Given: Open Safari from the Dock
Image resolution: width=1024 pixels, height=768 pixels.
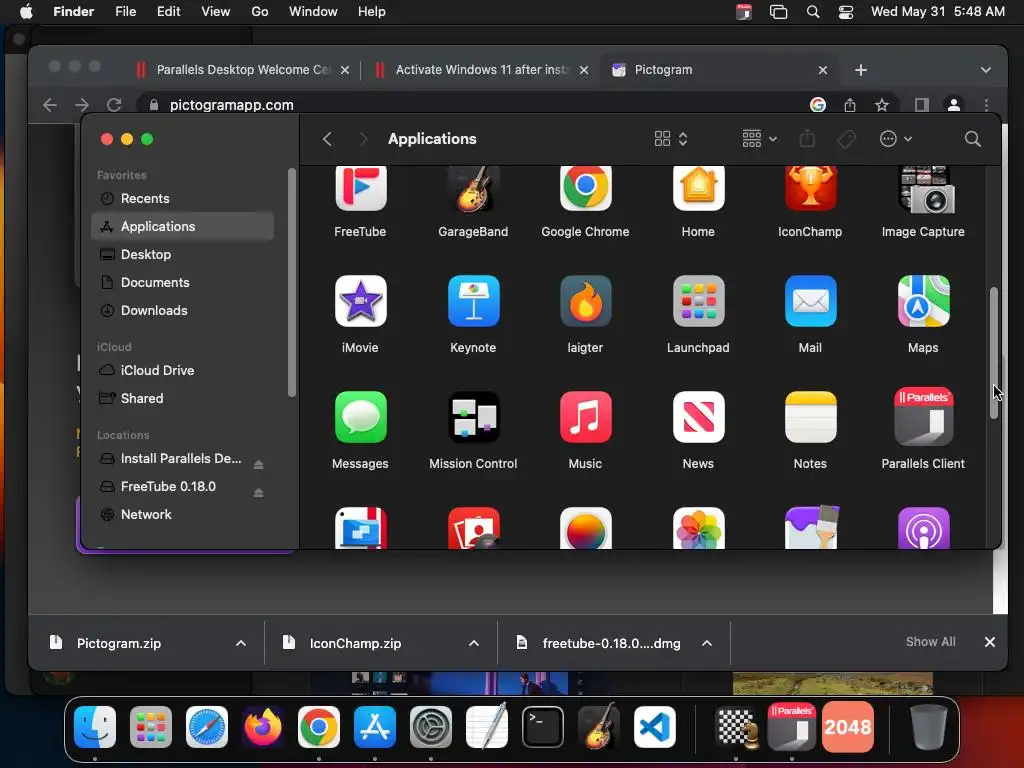Looking at the screenshot, I should (207, 727).
